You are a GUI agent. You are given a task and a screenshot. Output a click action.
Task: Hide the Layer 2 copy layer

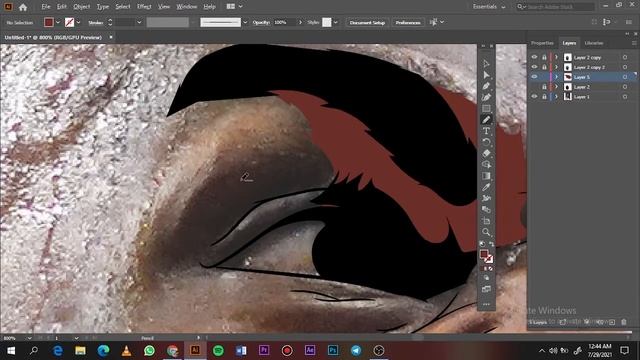click(x=534, y=57)
